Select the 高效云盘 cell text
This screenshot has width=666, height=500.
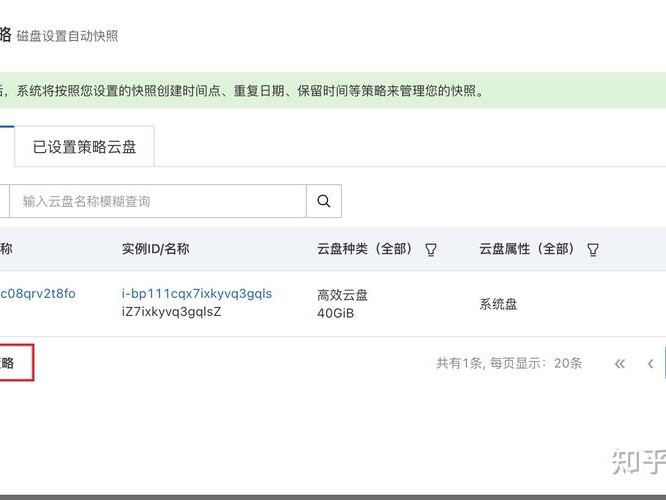(342, 295)
